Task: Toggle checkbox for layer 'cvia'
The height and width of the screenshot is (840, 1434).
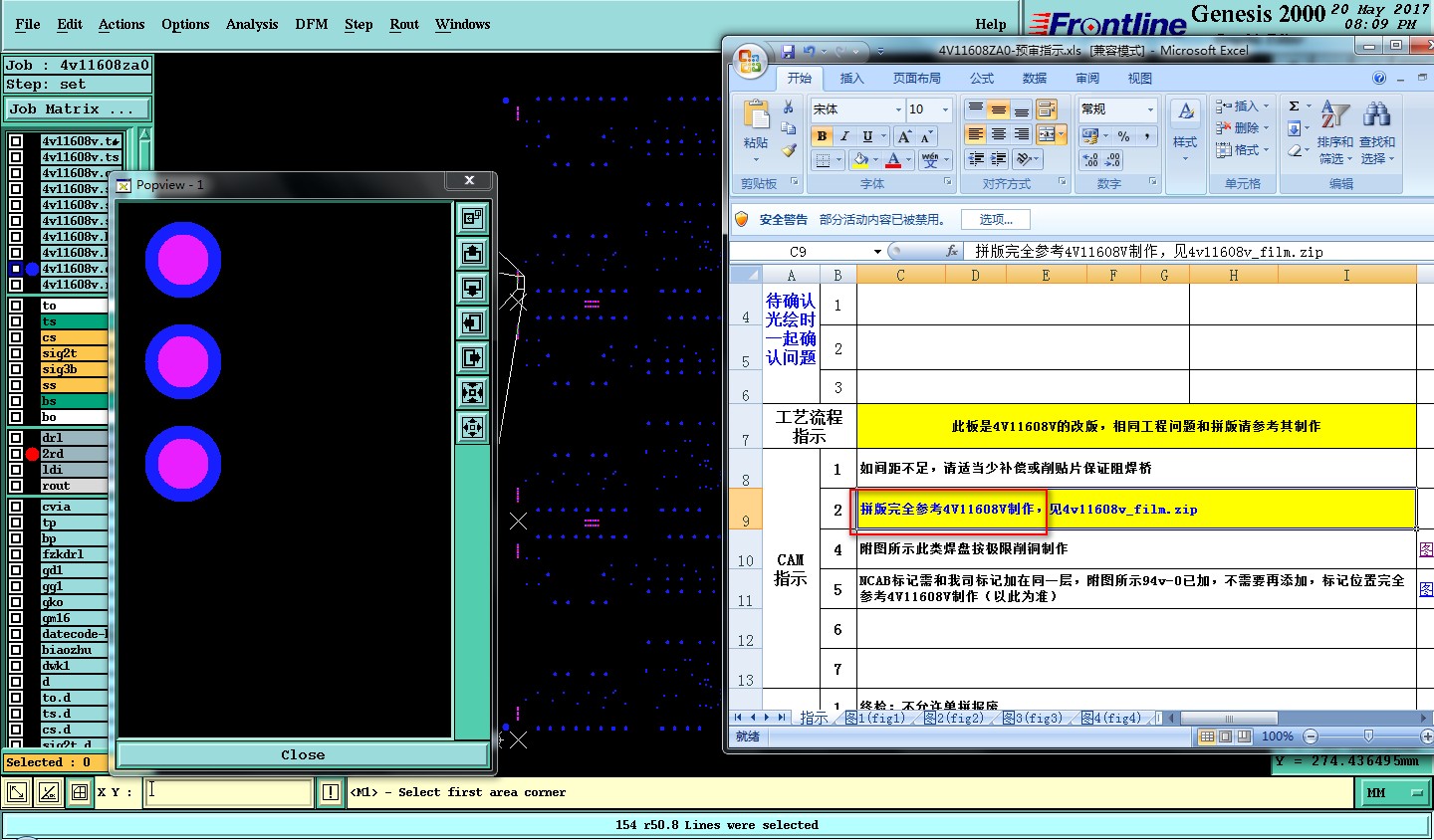Action: coord(16,507)
